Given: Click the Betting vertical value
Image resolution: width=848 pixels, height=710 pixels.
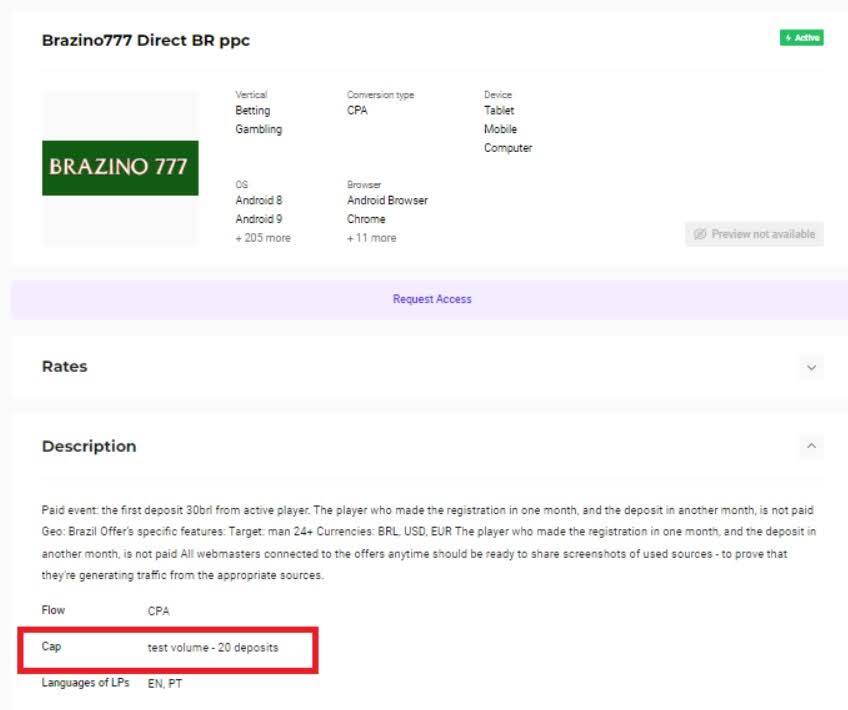Looking at the screenshot, I should [x=252, y=111].
